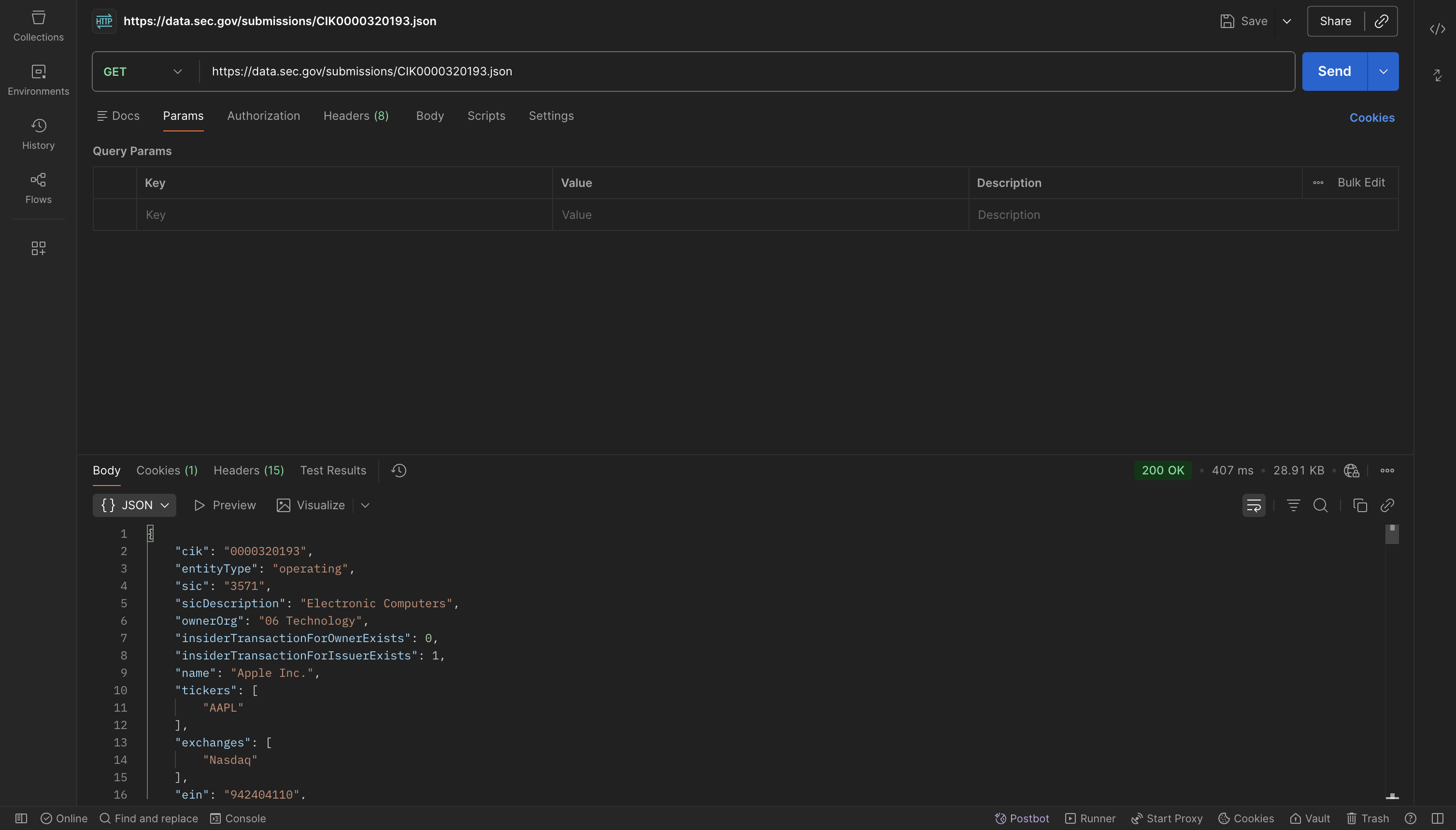The width and height of the screenshot is (1456, 830).
Task: Toggle the sidebar via status bar icon
Action: (x=21, y=818)
